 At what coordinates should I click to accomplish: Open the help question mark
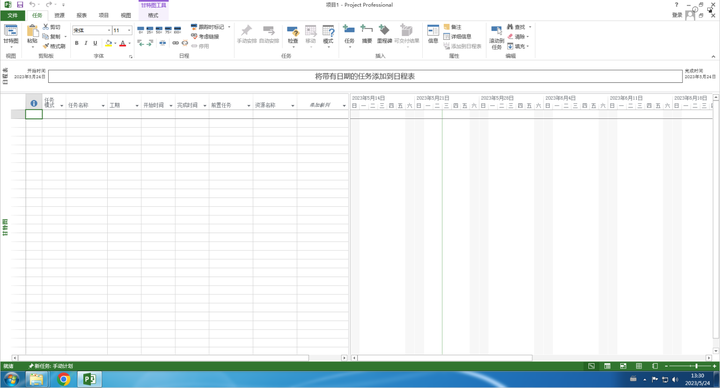point(676,5)
